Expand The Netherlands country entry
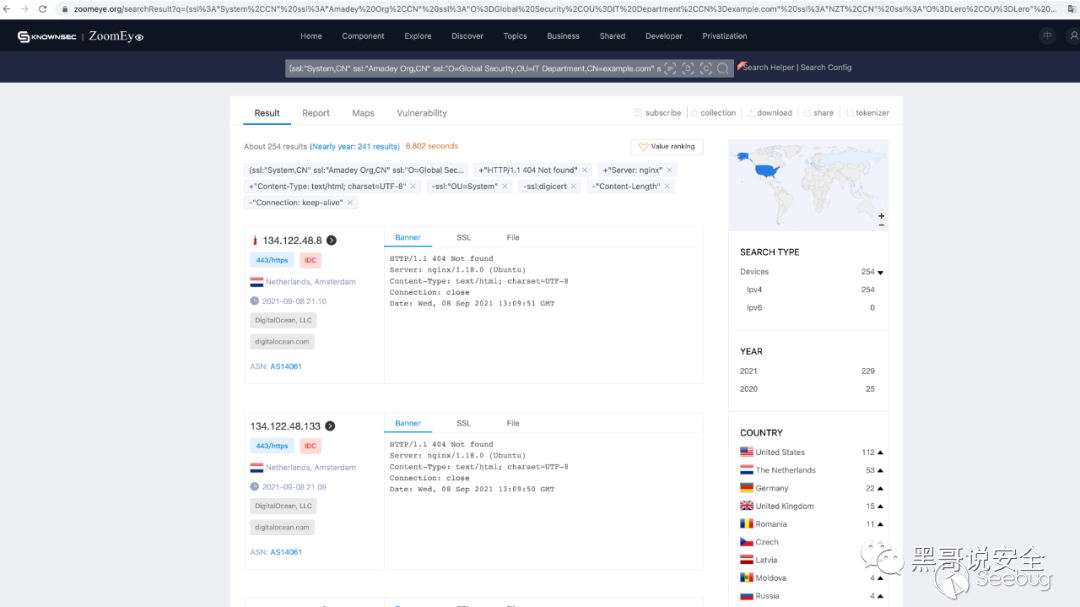The height and width of the screenshot is (607, 1080). click(880, 470)
